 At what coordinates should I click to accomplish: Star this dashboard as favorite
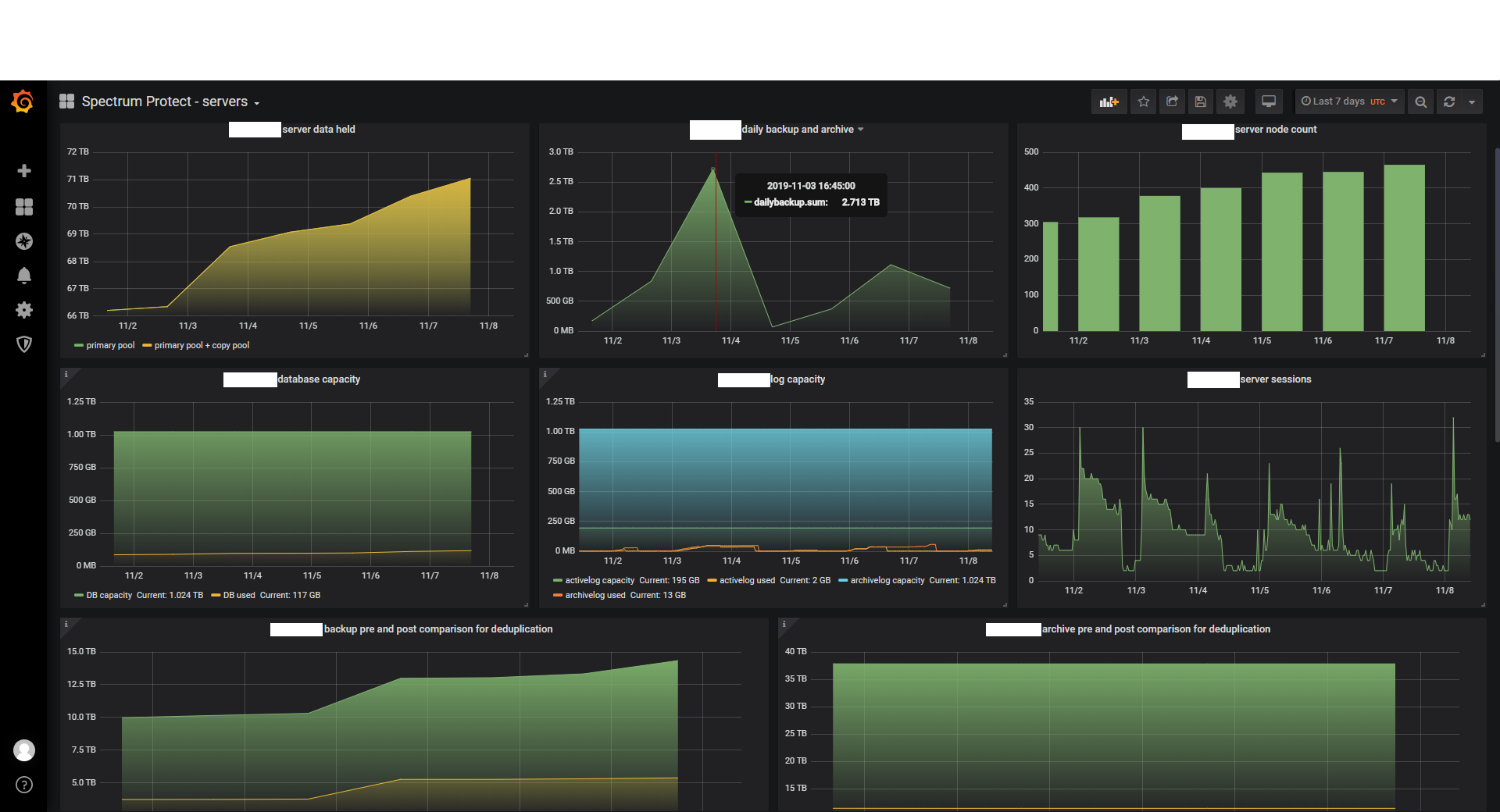(x=1144, y=101)
